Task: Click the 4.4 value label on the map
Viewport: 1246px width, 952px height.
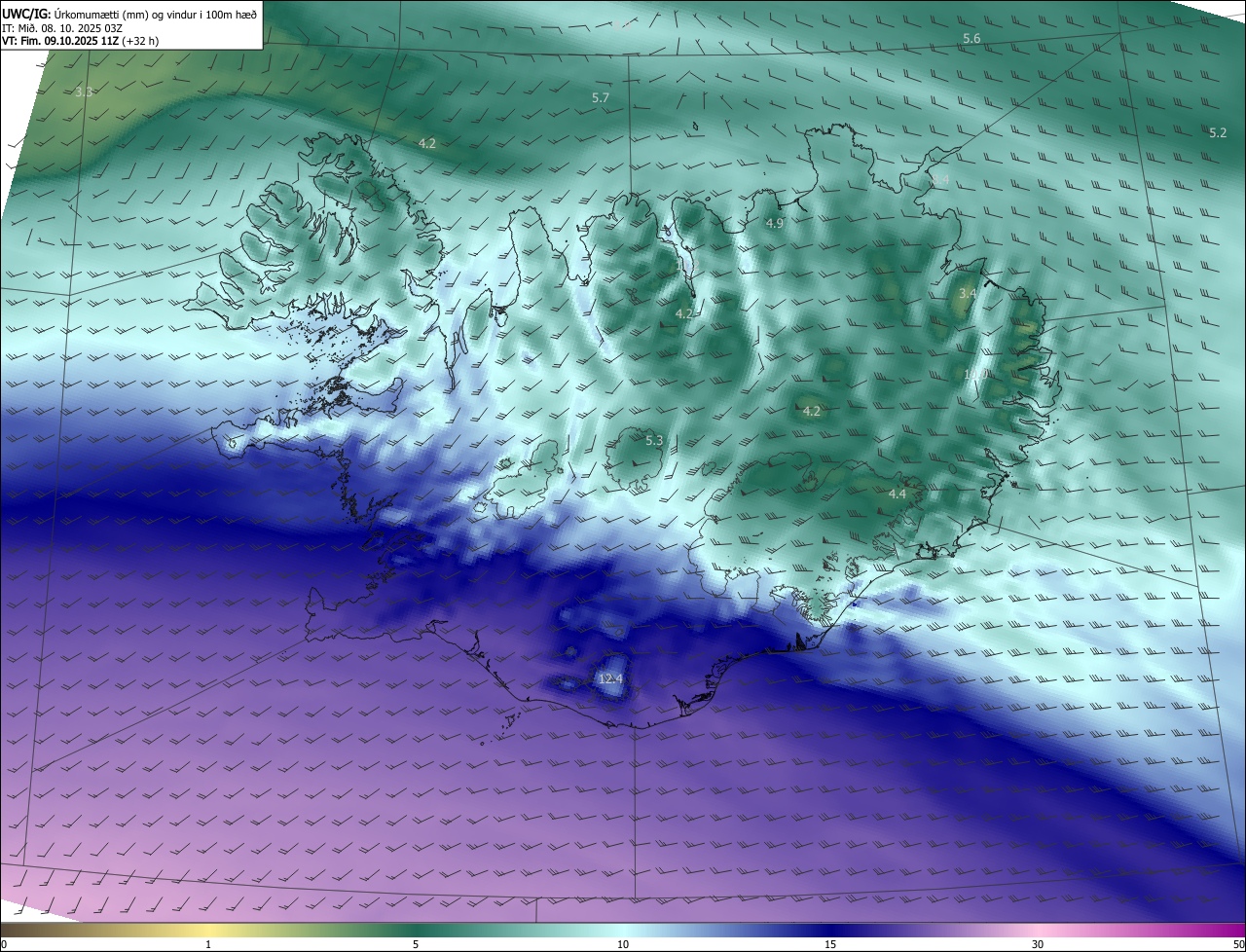Action: pos(898,494)
